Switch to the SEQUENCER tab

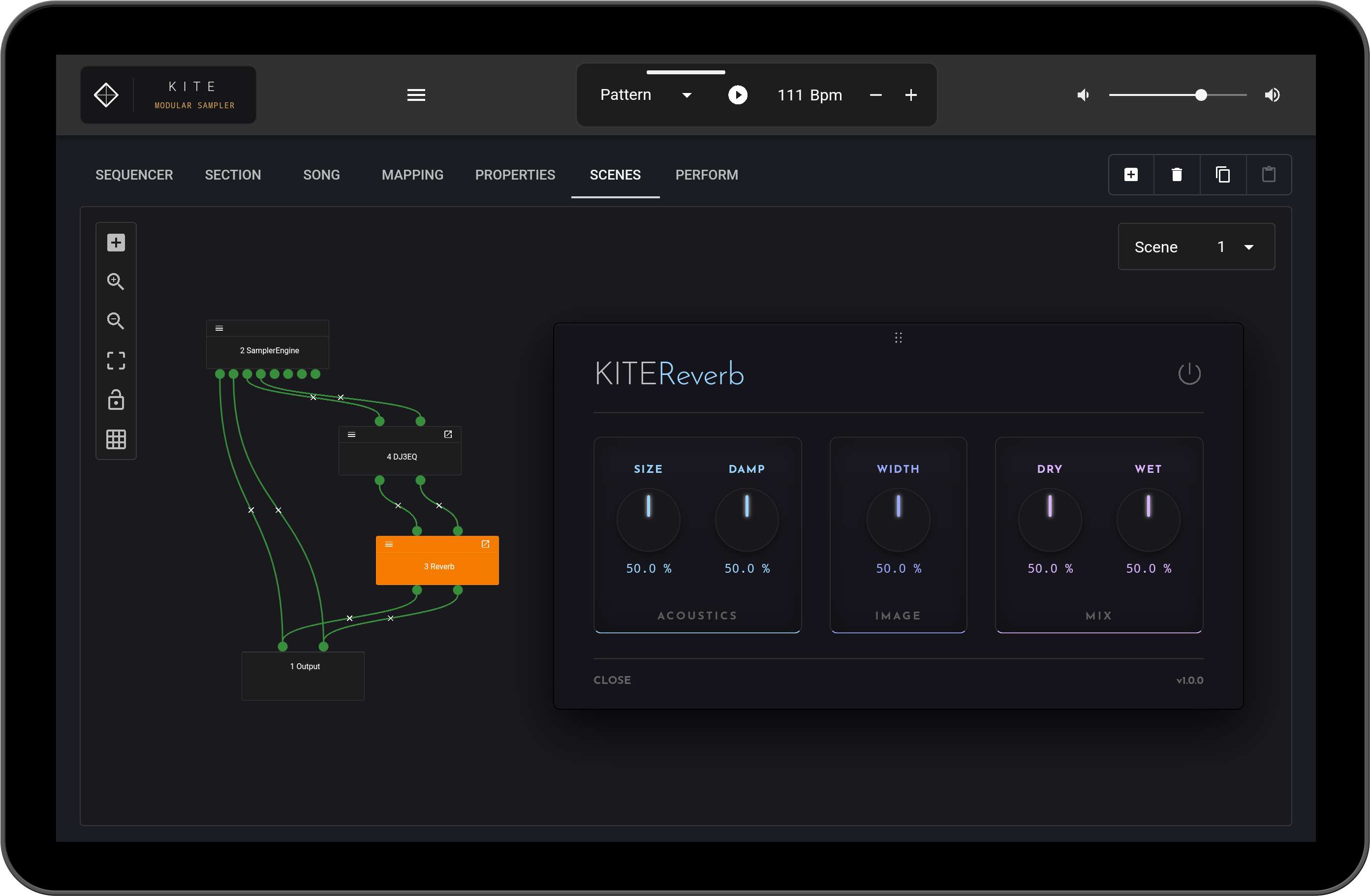click(134, 175)
